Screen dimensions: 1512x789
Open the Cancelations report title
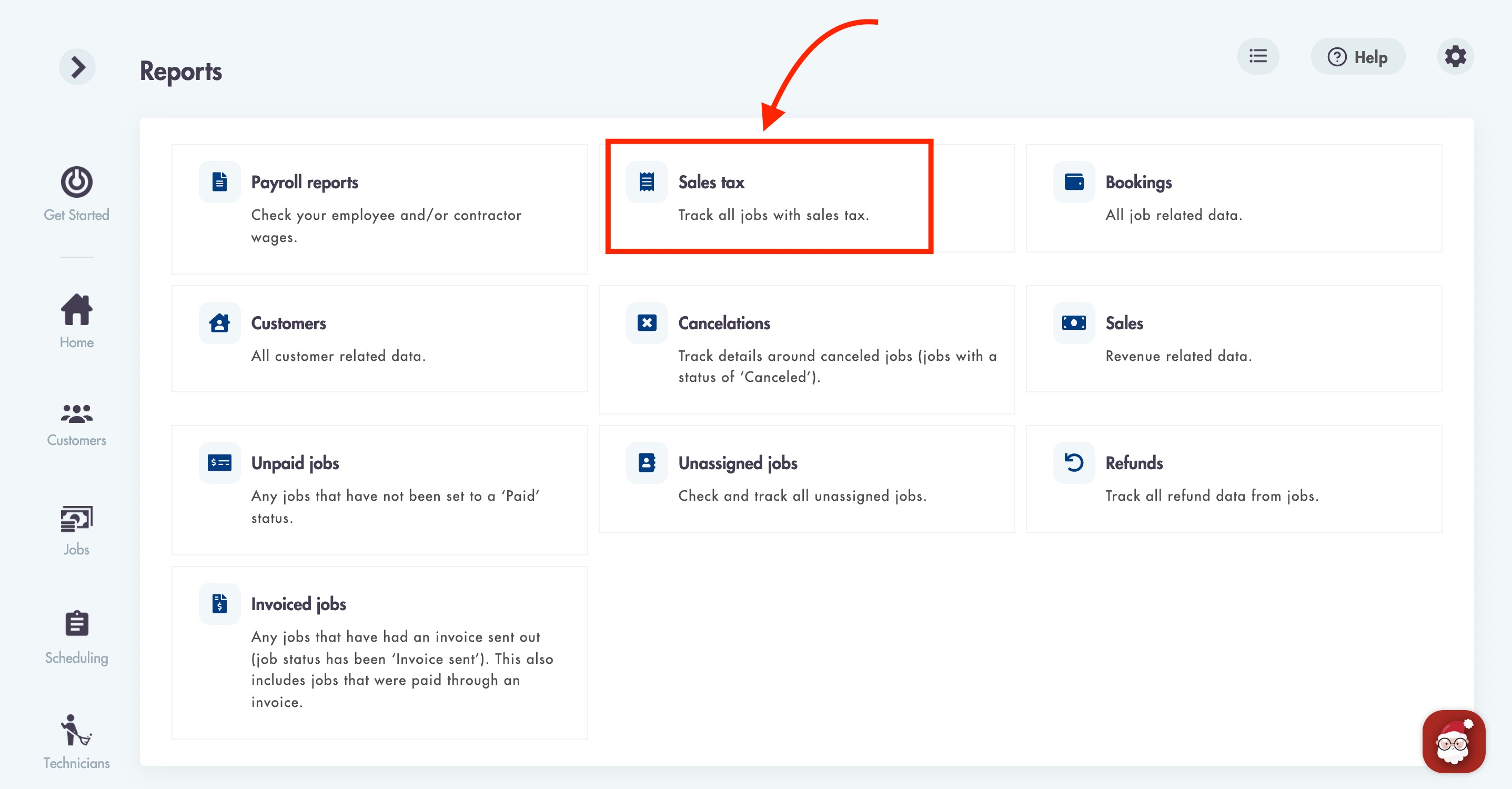[x=724, y=323]
